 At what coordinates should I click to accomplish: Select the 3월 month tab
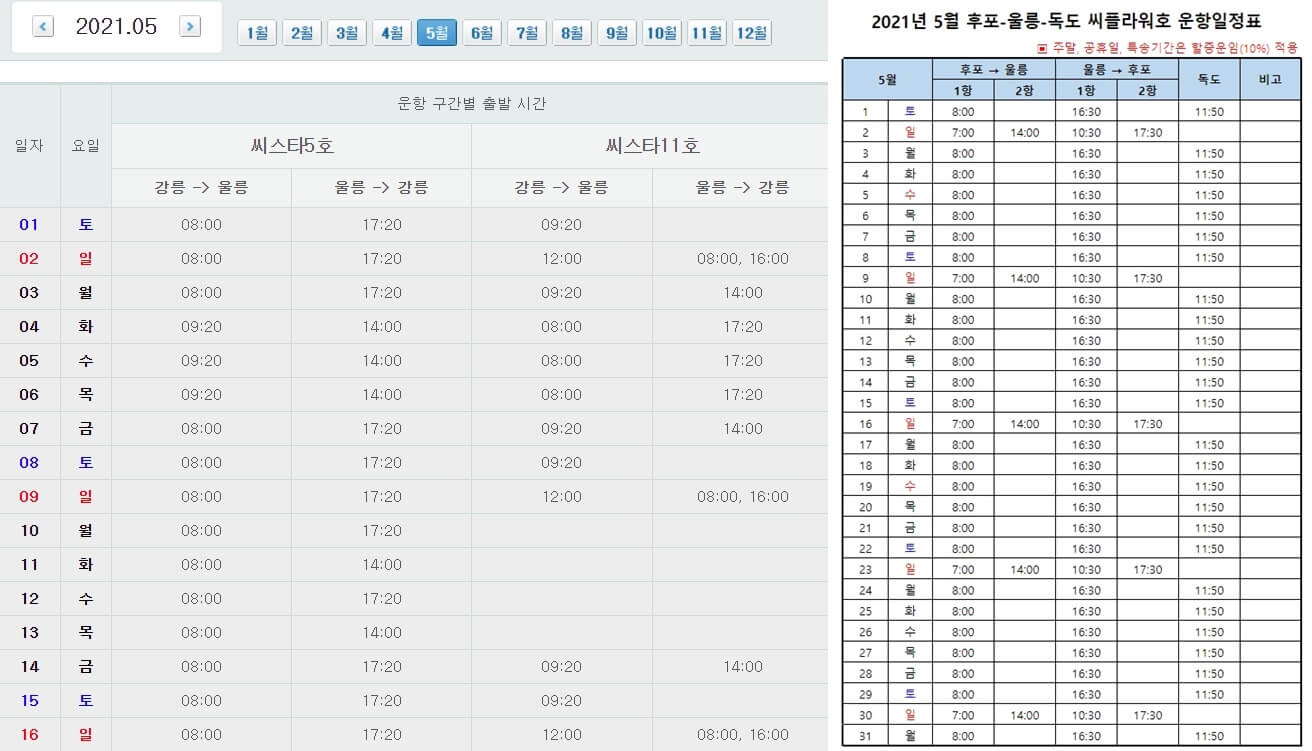[347, 33]
